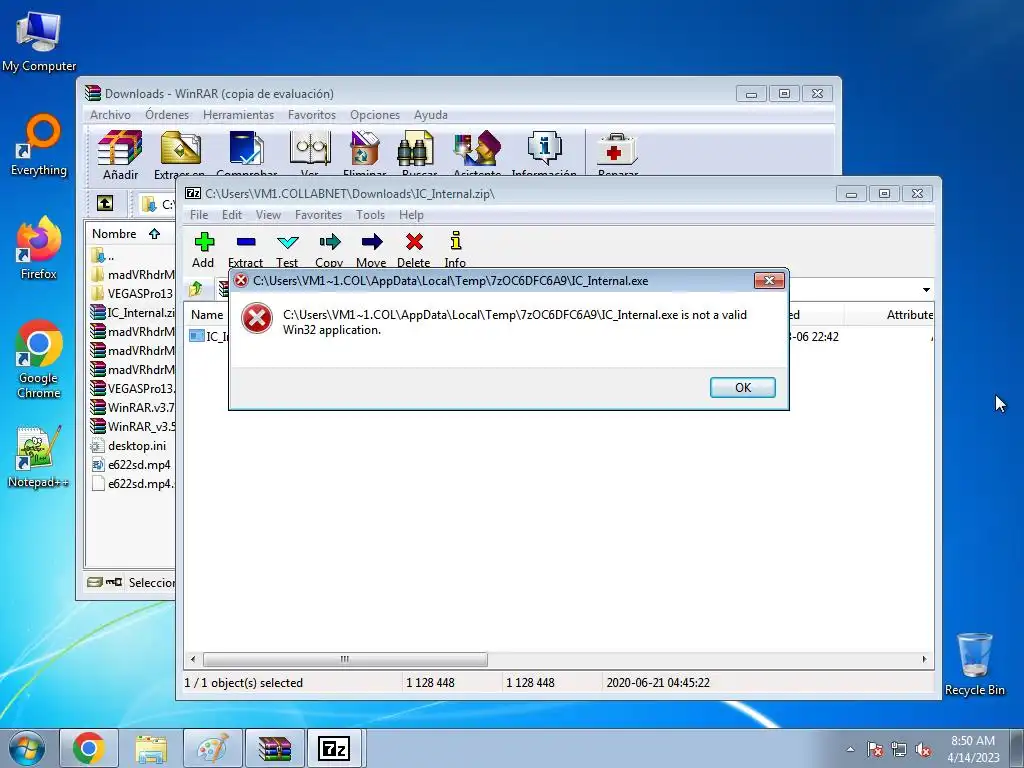Go up one folder in 7-Zip
The width and height of the screenshot is (1024, 768).
[195, 289]
